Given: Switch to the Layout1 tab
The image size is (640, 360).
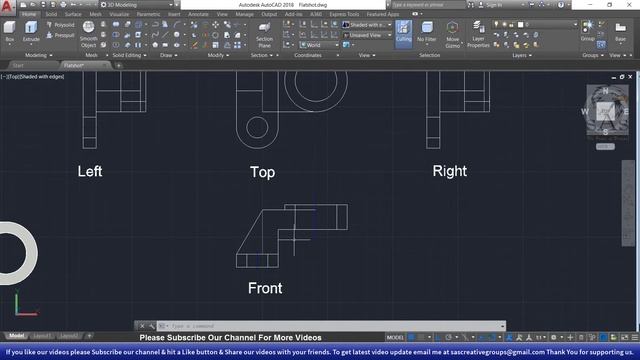Looking at the screenshot, I should (42, 336).
